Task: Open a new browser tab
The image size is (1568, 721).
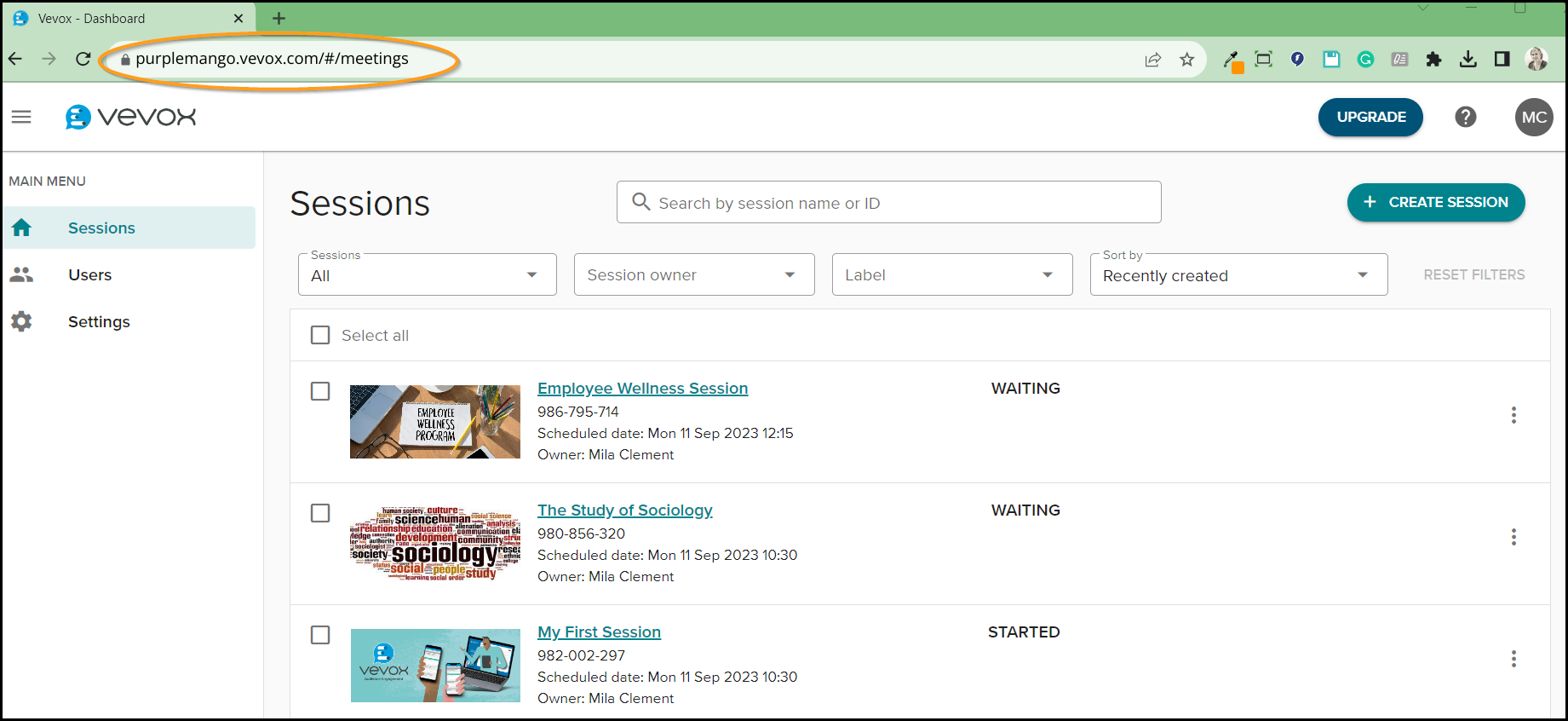Action: [279, 18]
